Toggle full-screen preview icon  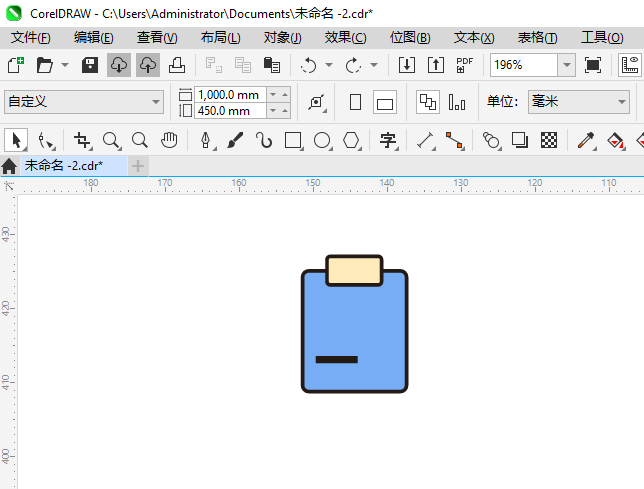point(593,65)
